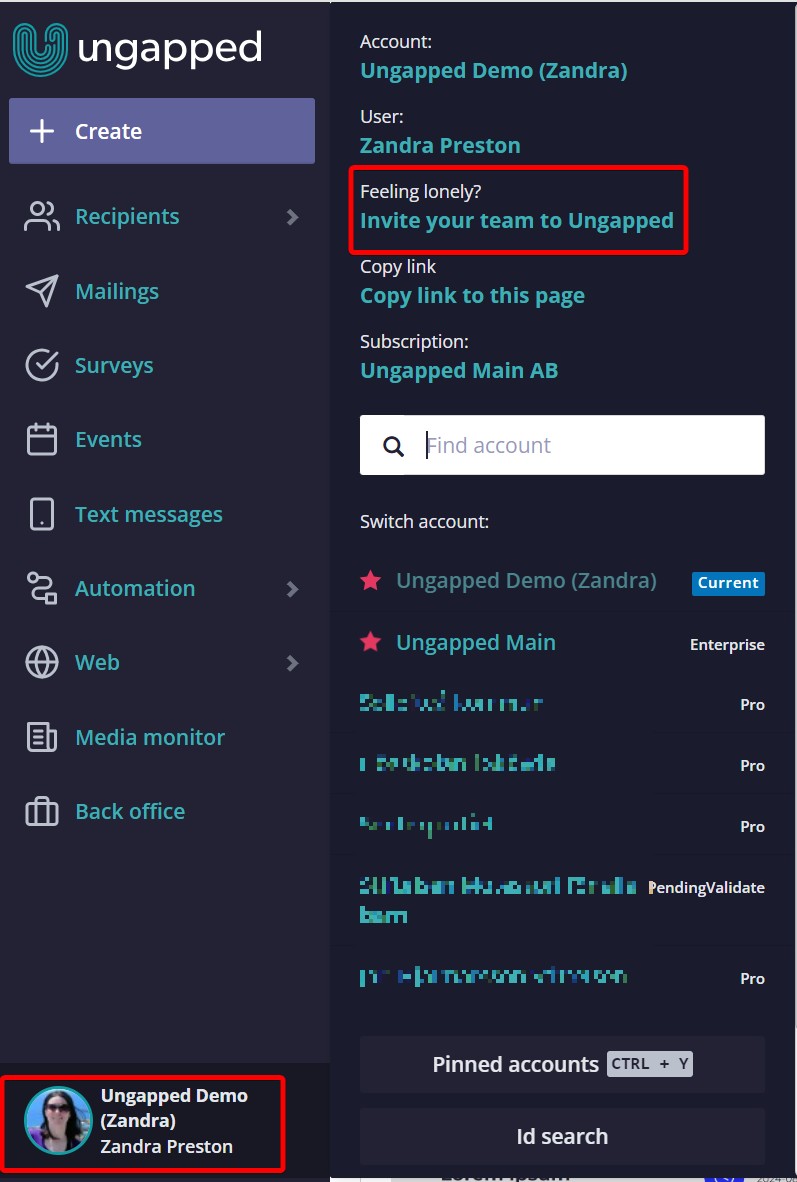The image size is (797, 1182).
Task: Click the Enterprise plan label
Action: pyautogui.click(x=727, y=645)
